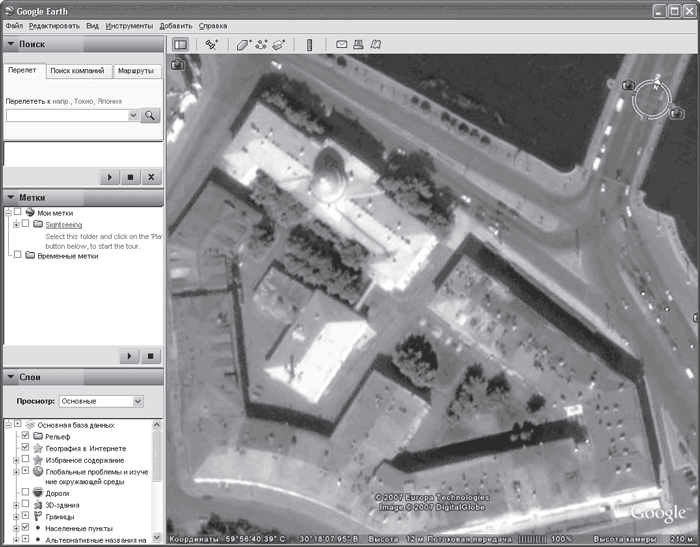Toggle the sidebar panel toolbar icon

pos(180,44)
